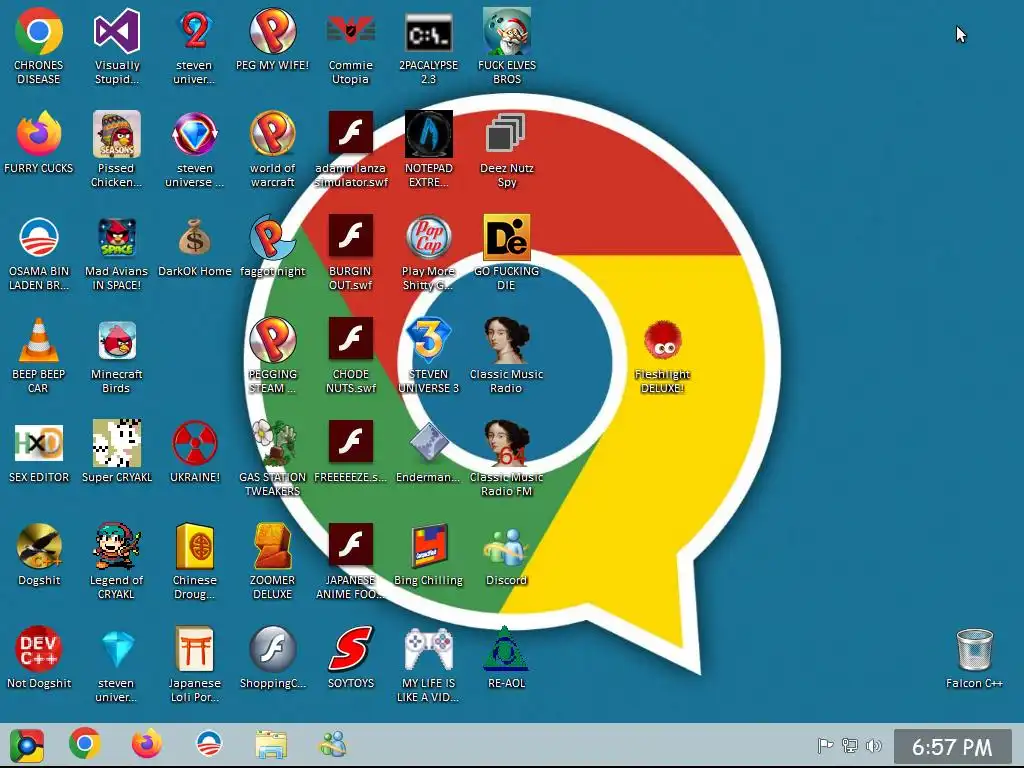
Task: Select the blue diamond steven univer... icon
Action: point(116,649)
